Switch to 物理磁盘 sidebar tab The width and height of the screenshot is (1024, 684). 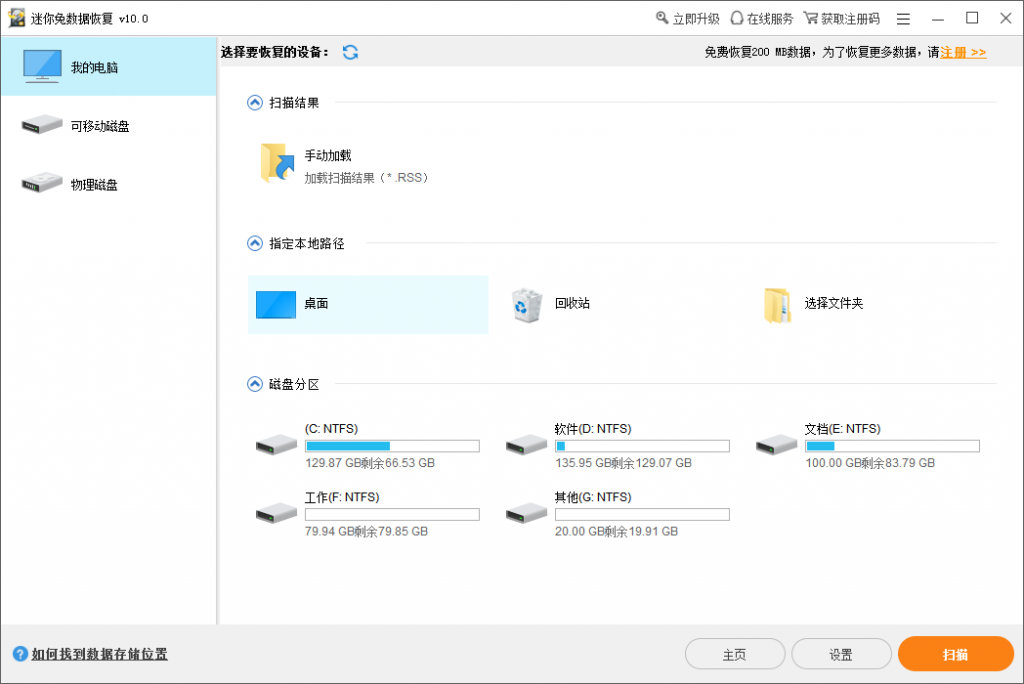tap(108, 184)
